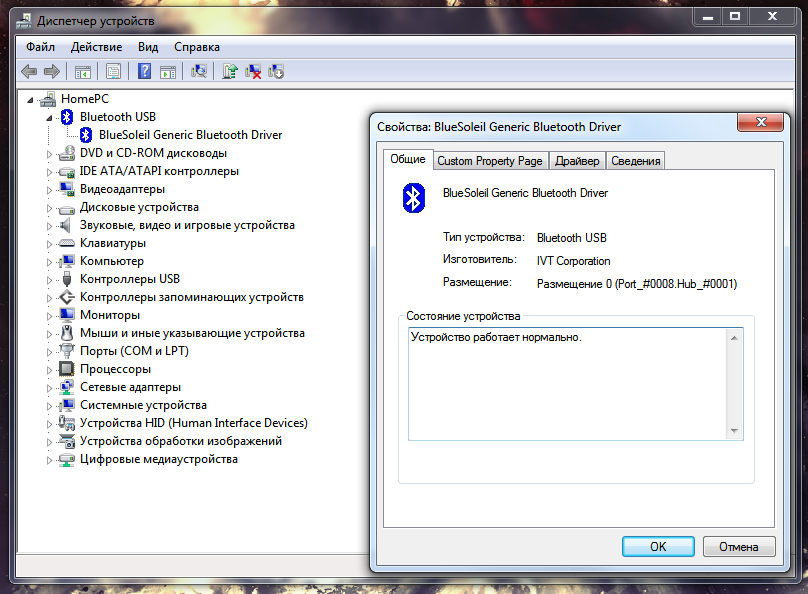
Task: Select the Процессоры category icon
Action: 66,369
